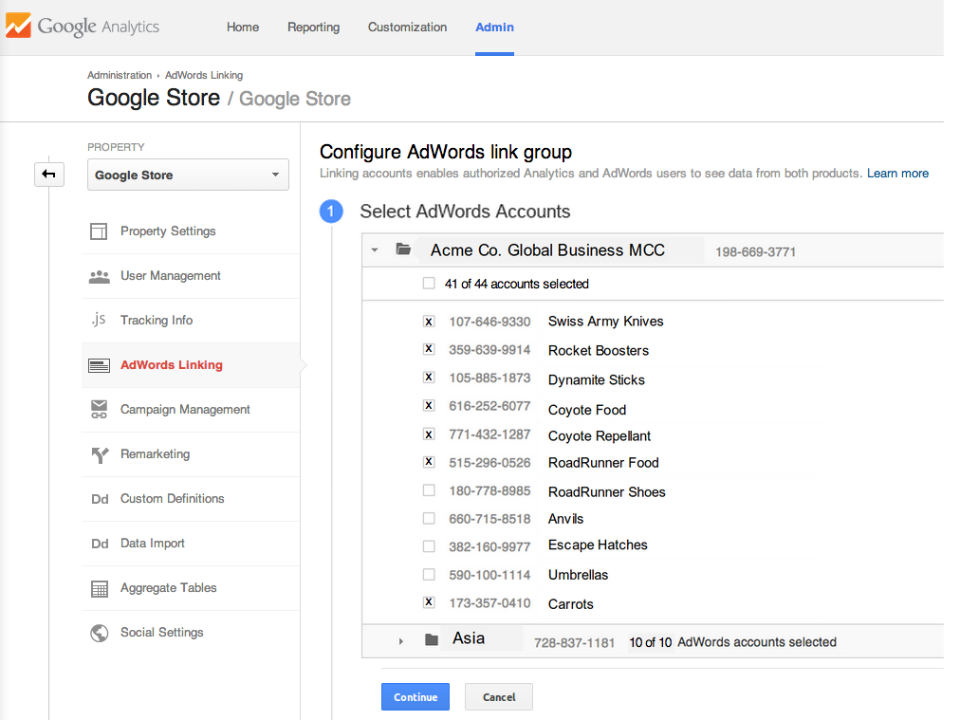
Task: Click the account ID 173-357-0410
Action: (x=490, y=603)
